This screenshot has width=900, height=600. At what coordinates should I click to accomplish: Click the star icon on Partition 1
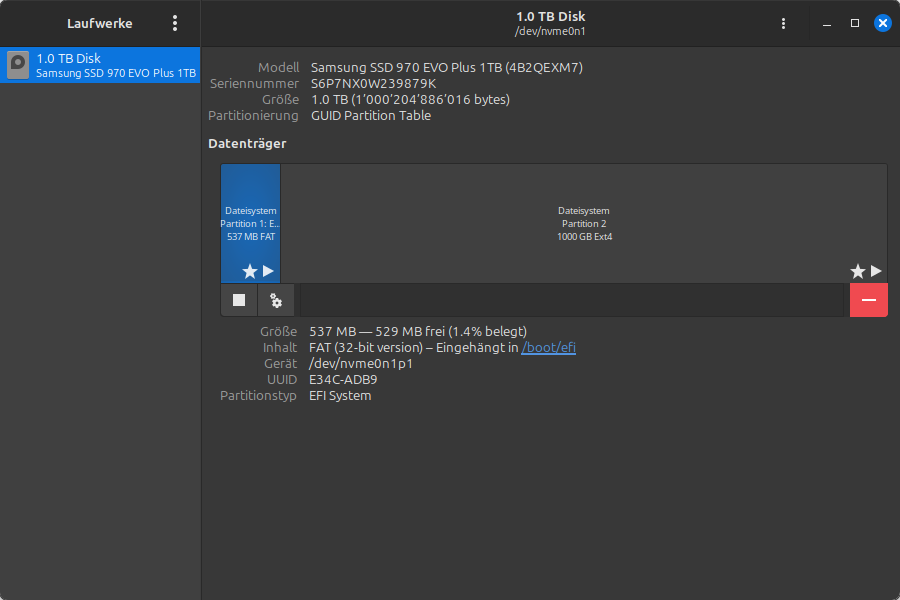pyautogui.click(x=250, y=271)
